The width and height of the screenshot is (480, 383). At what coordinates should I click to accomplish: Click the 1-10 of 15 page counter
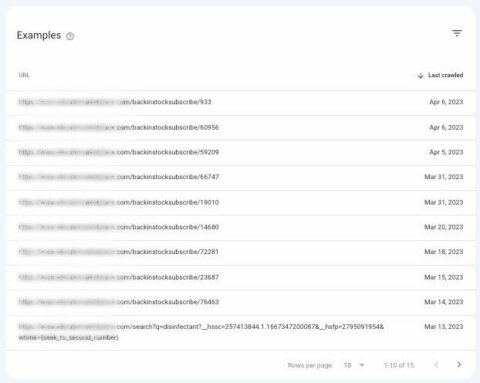click(x=399, y=365)
